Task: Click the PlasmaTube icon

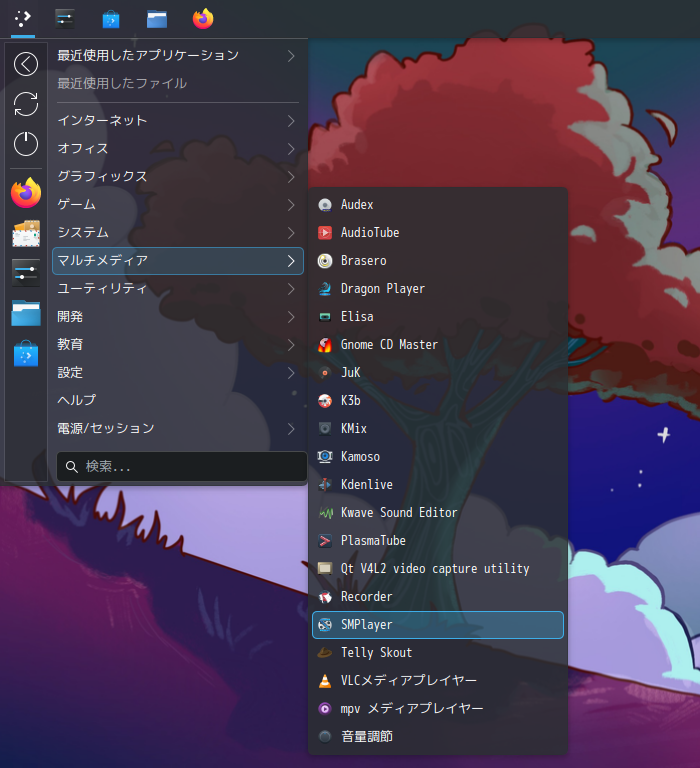Action: [x=325, y=541]
